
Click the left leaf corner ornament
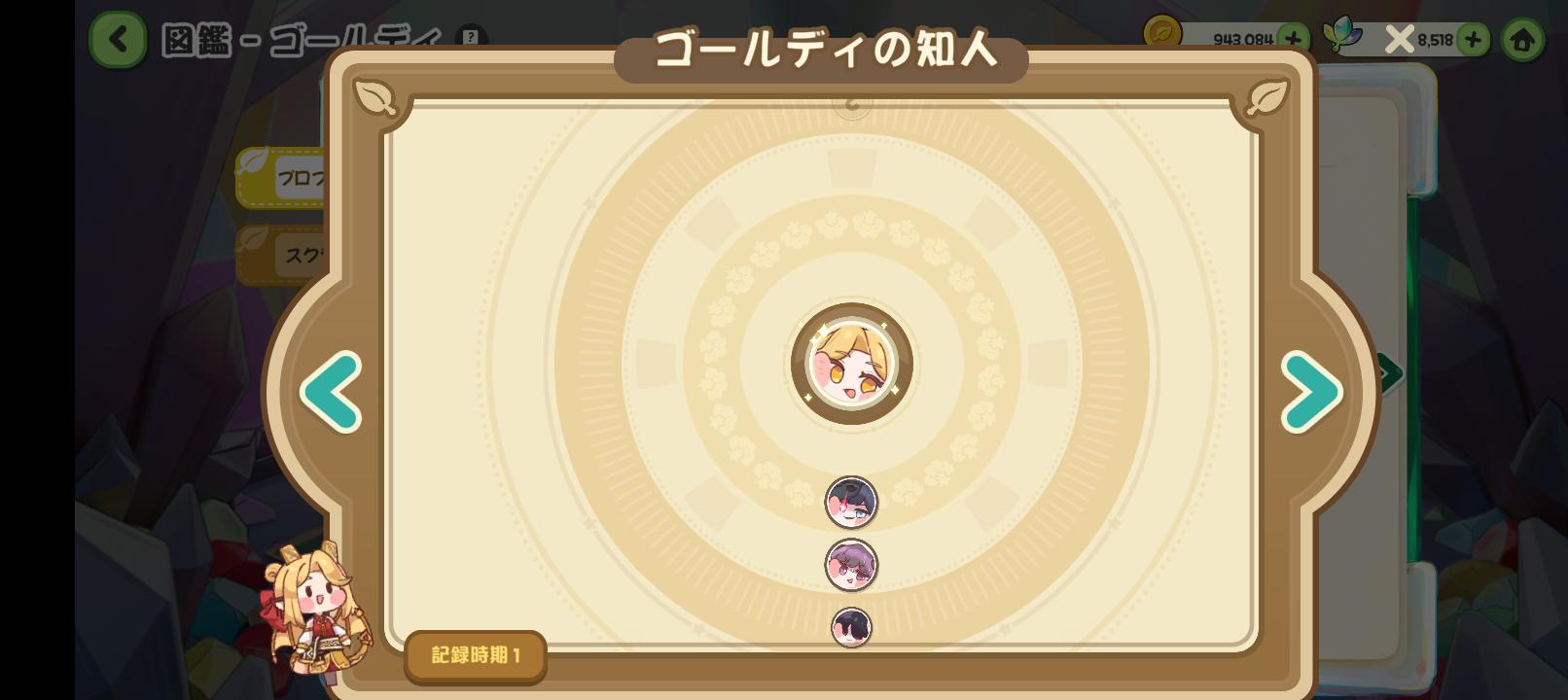[x=374, y=97]
